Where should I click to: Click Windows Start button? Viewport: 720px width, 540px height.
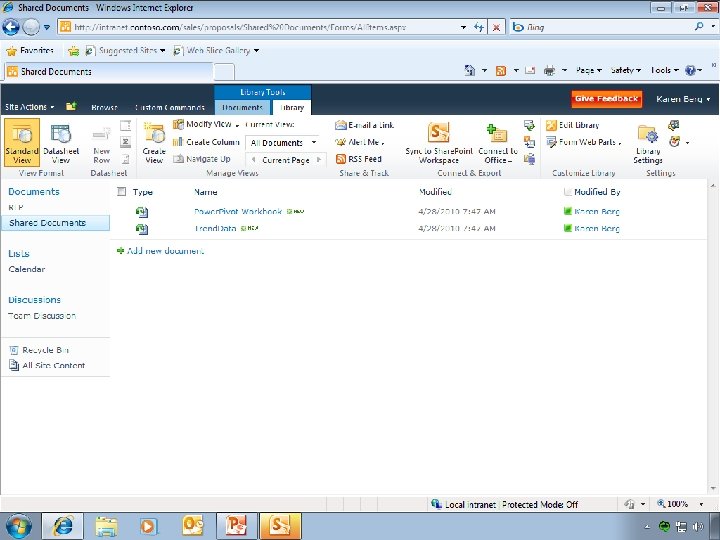coord(19,526)
